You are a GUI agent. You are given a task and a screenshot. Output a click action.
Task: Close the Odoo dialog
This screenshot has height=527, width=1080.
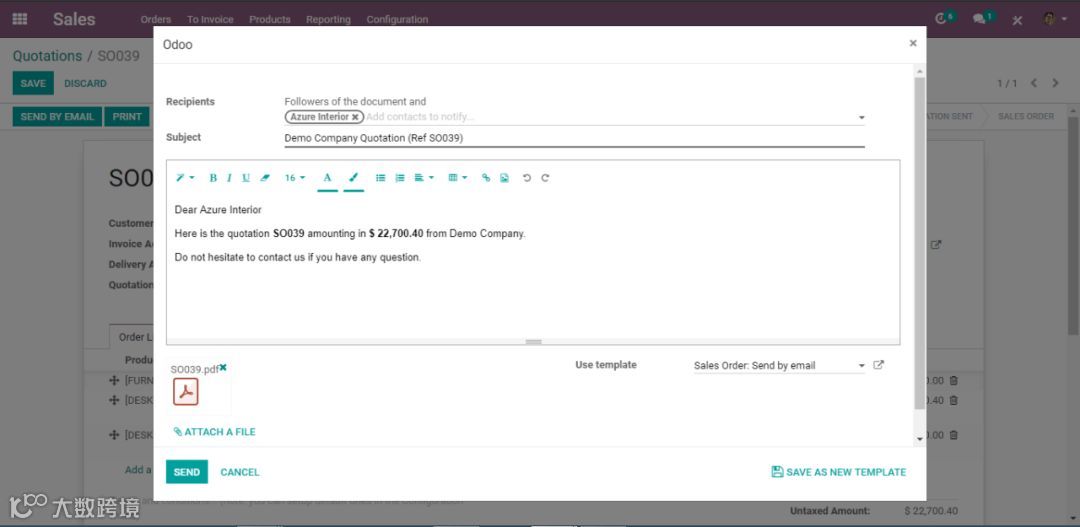coord(913,43)
